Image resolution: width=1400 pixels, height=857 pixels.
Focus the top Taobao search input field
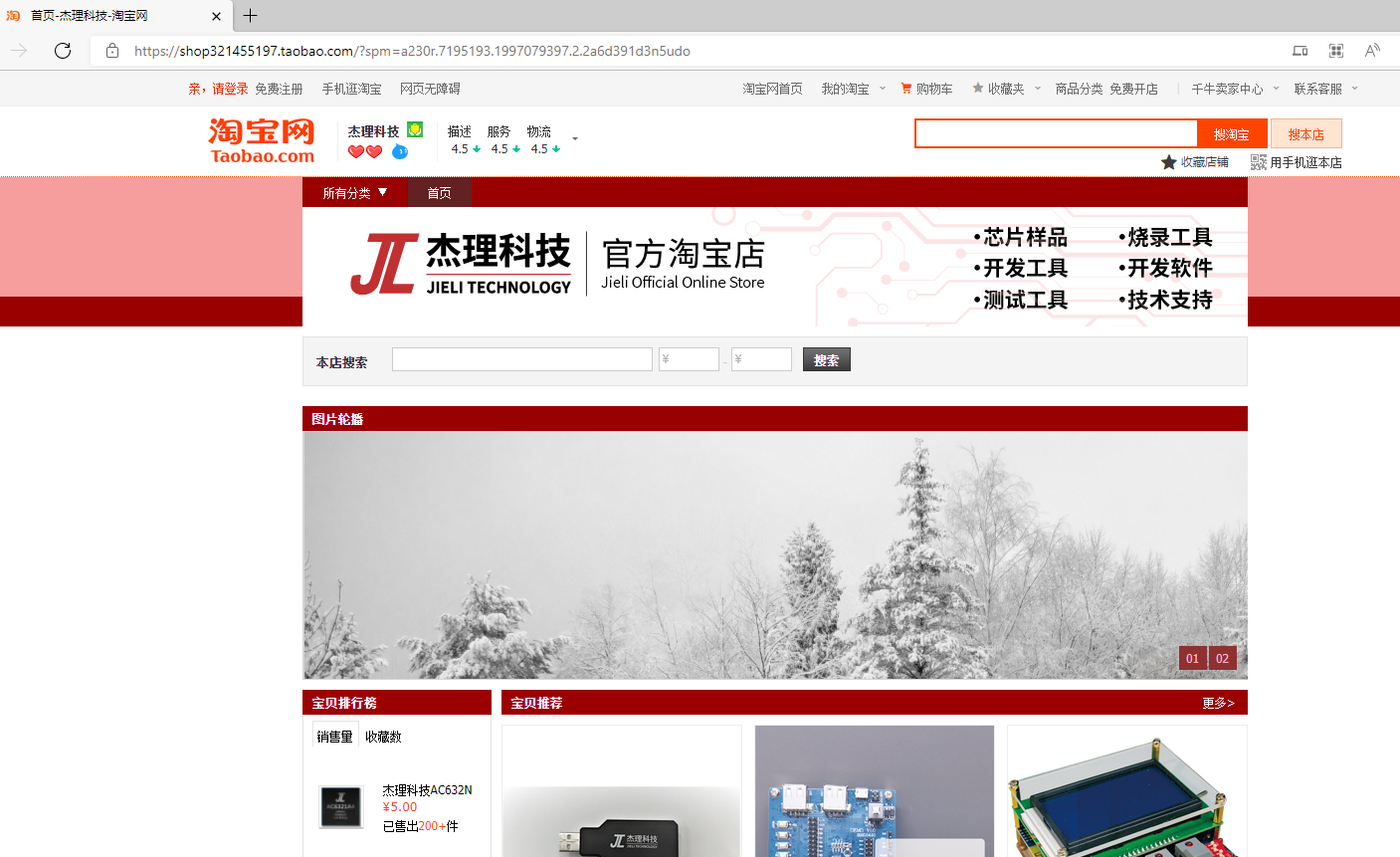click(1056, 133)
